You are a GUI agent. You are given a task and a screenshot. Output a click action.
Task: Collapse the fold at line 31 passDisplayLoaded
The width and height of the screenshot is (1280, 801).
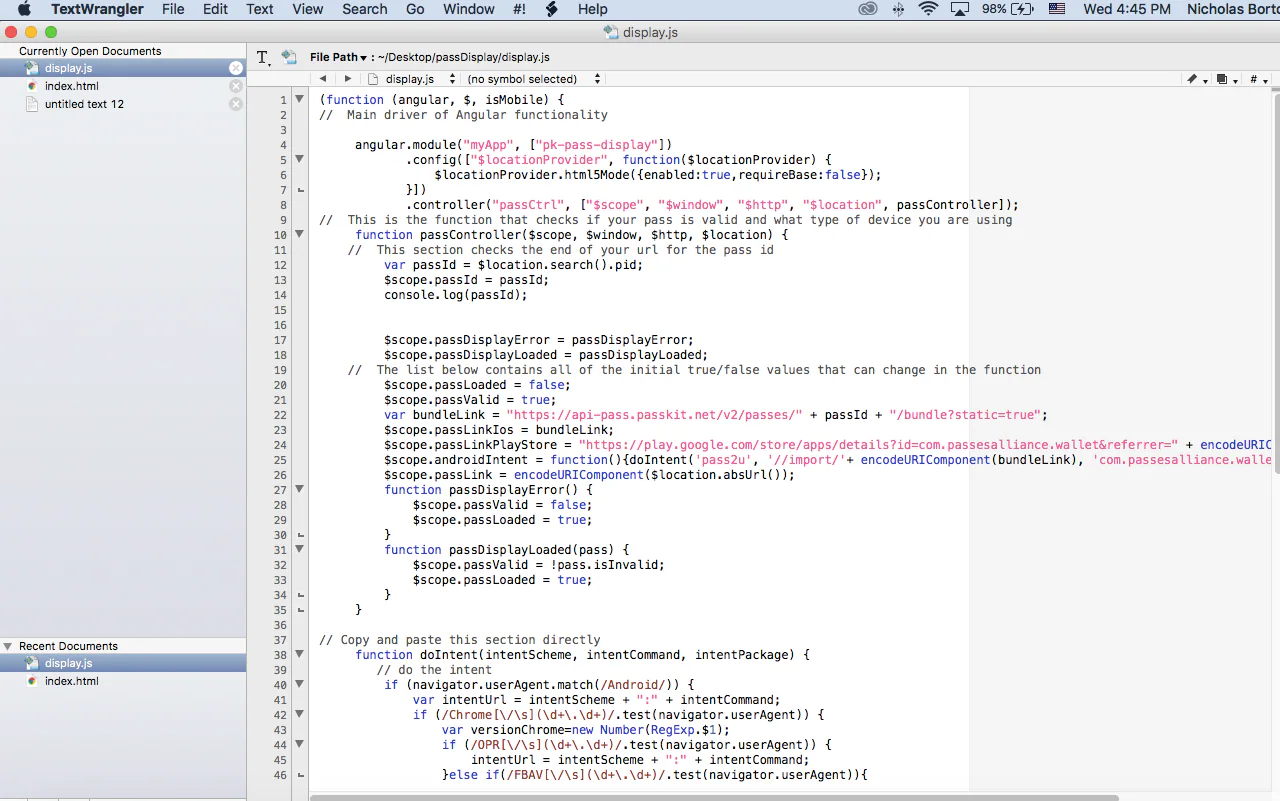[298, 549]
